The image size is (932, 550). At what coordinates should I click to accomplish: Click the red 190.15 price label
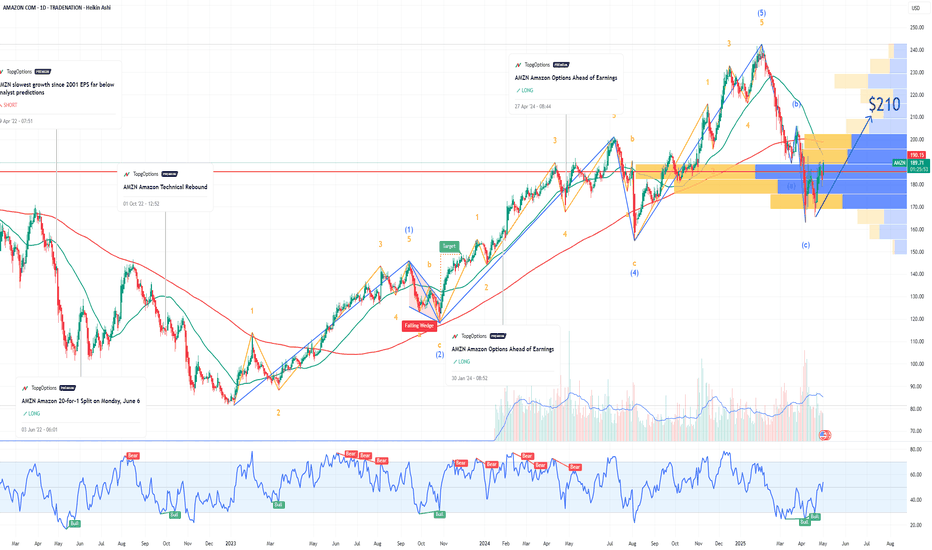coord(917,155)
